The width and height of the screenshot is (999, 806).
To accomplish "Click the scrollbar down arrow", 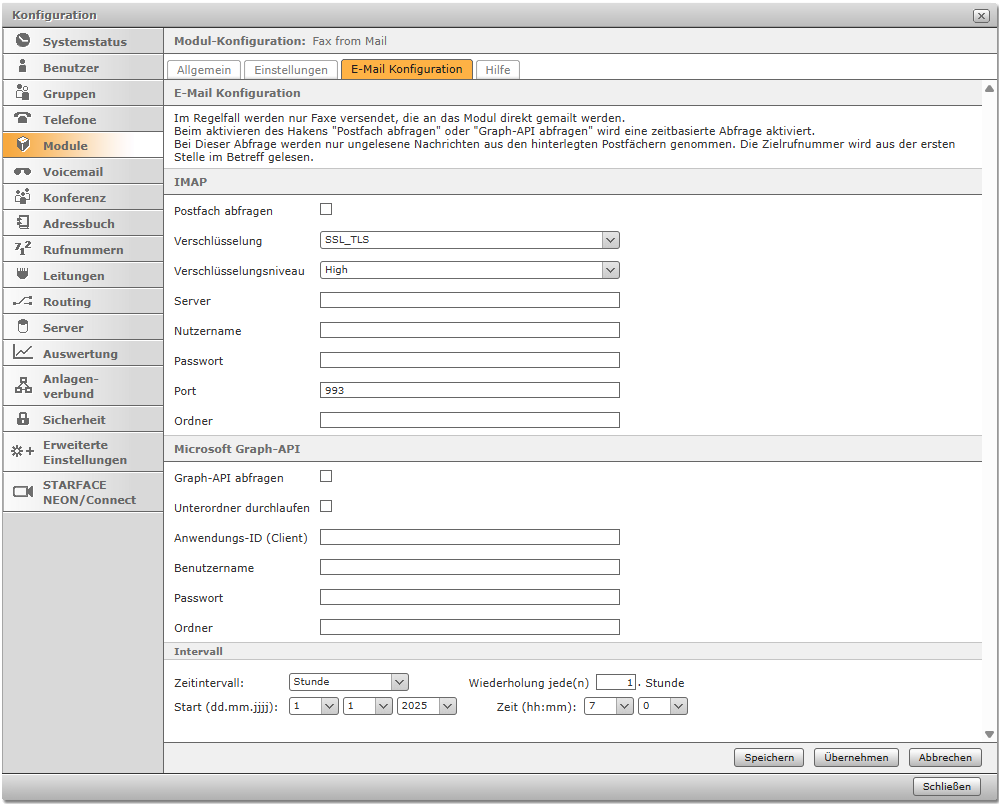I will click(989, 735).
